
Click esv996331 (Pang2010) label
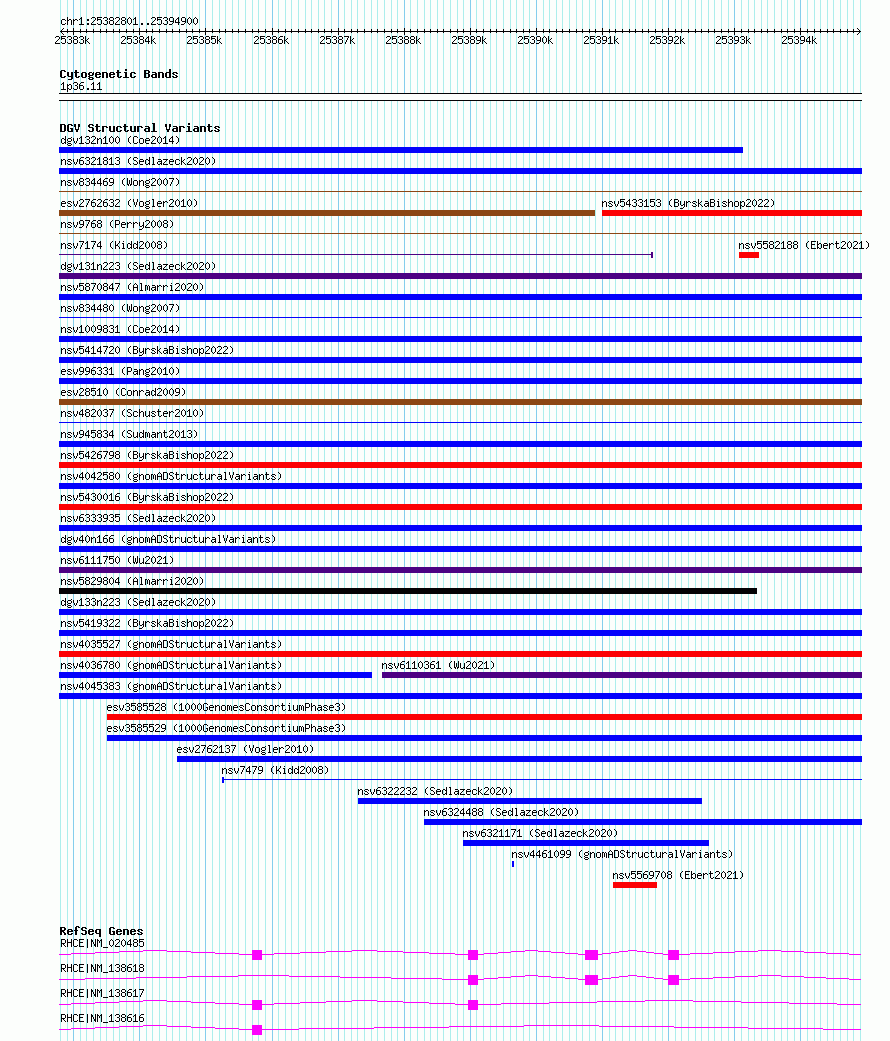[x=119, y=371]
